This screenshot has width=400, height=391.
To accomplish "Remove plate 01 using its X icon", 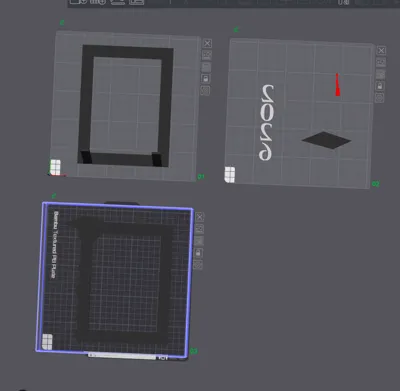I will [207, 43].
